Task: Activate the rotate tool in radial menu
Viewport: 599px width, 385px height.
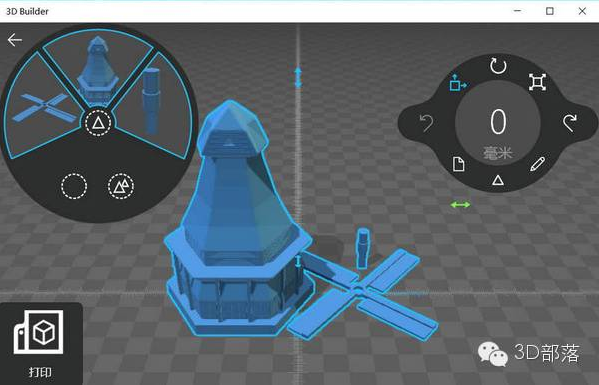Action: (498, 66)
